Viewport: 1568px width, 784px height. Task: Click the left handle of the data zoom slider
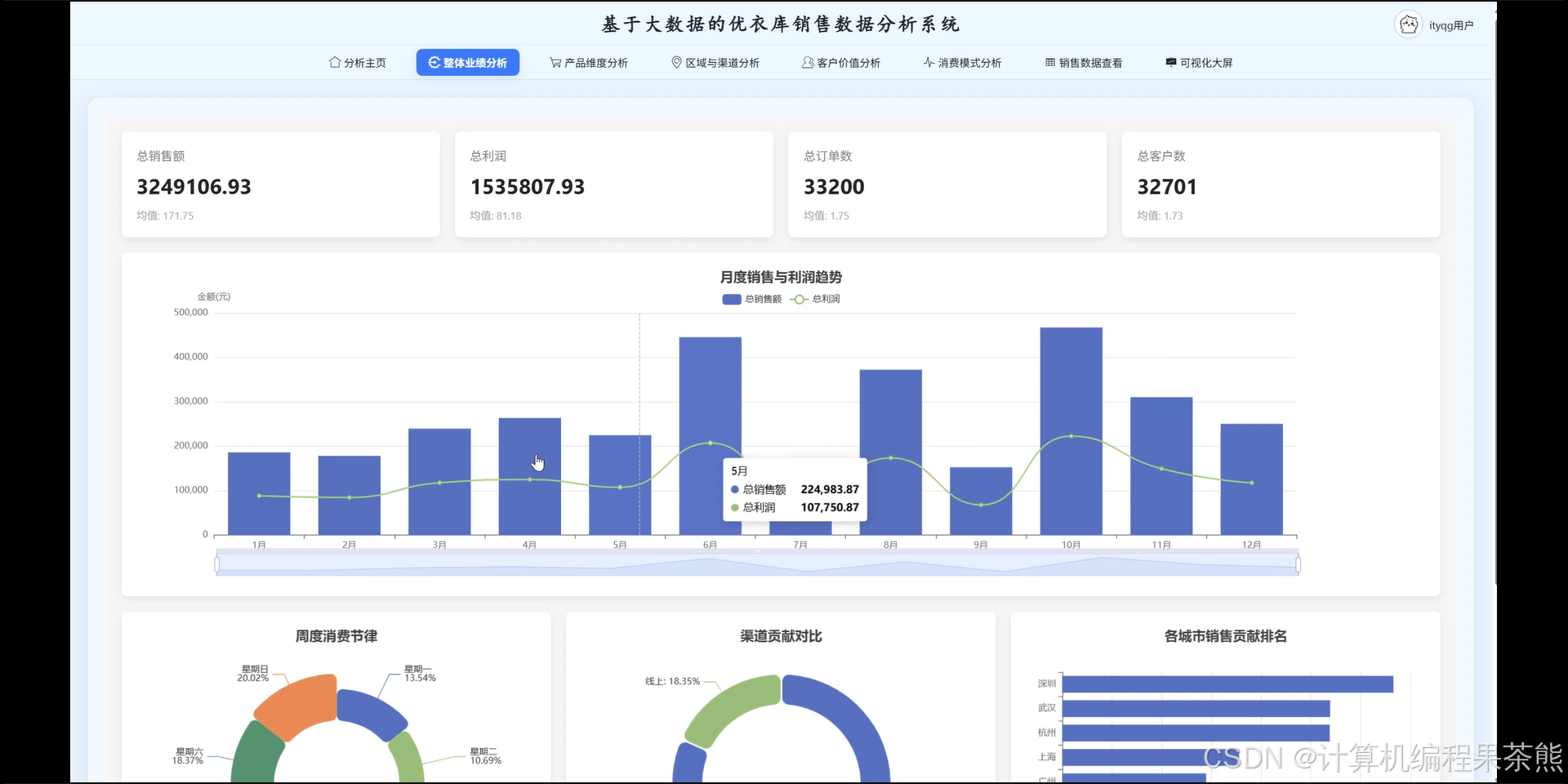click(216, 564)
